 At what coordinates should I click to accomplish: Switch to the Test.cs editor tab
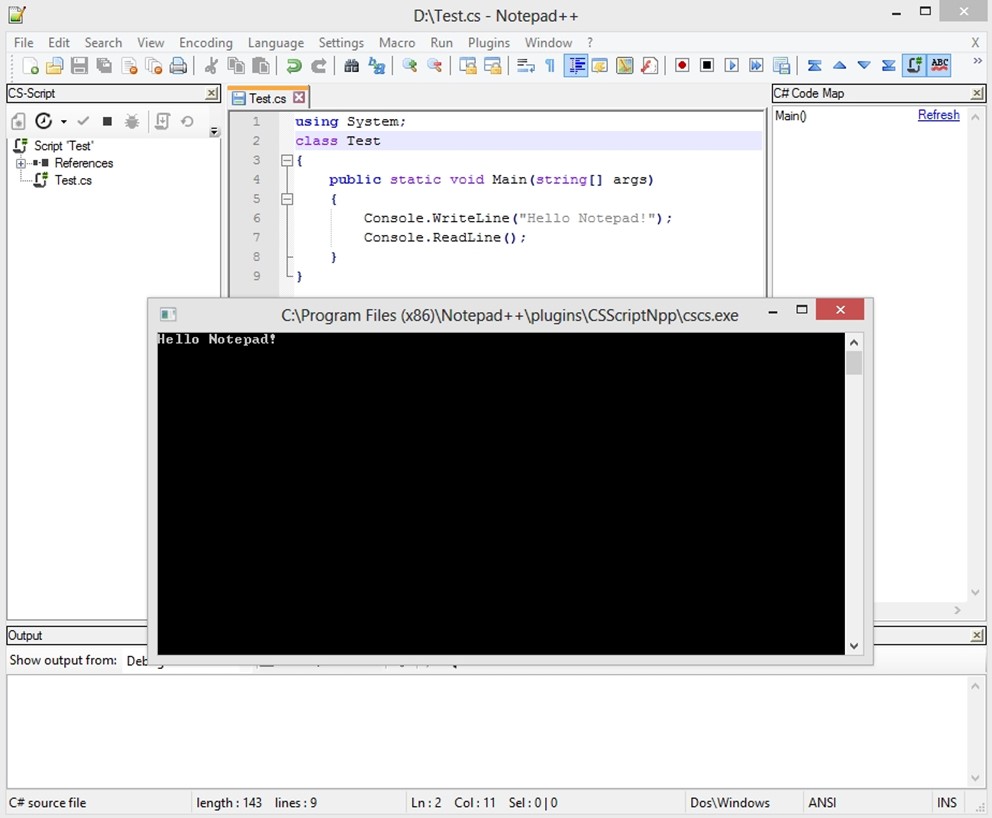[267, 98]
